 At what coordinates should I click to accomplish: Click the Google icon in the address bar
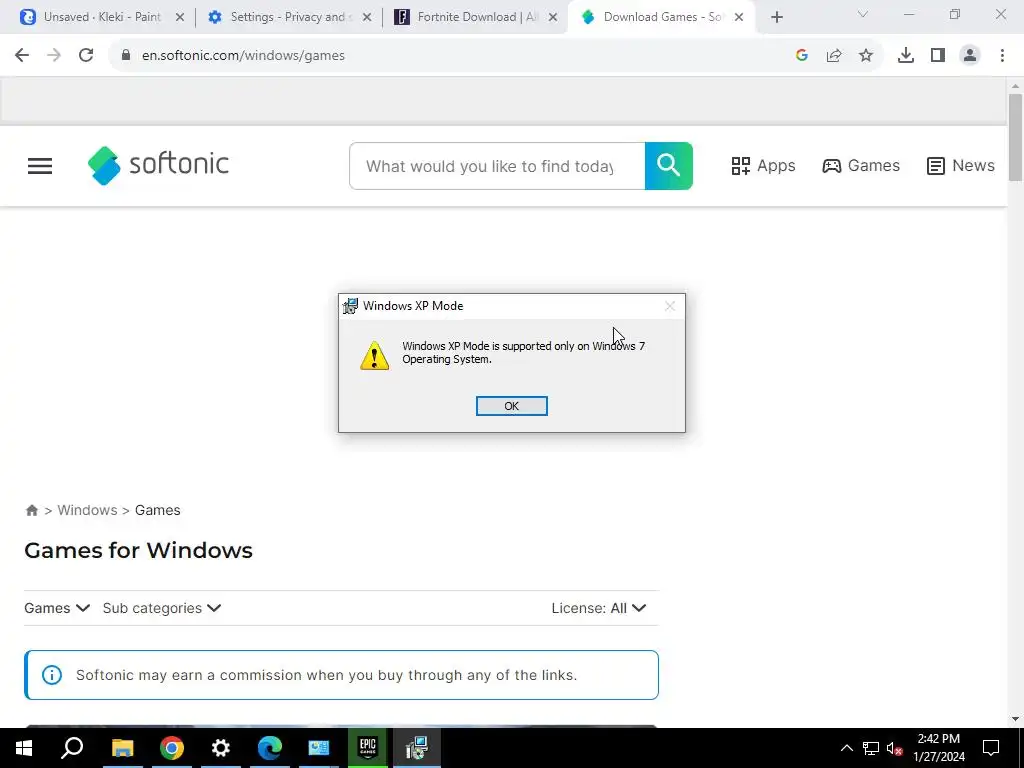point(802,56)
